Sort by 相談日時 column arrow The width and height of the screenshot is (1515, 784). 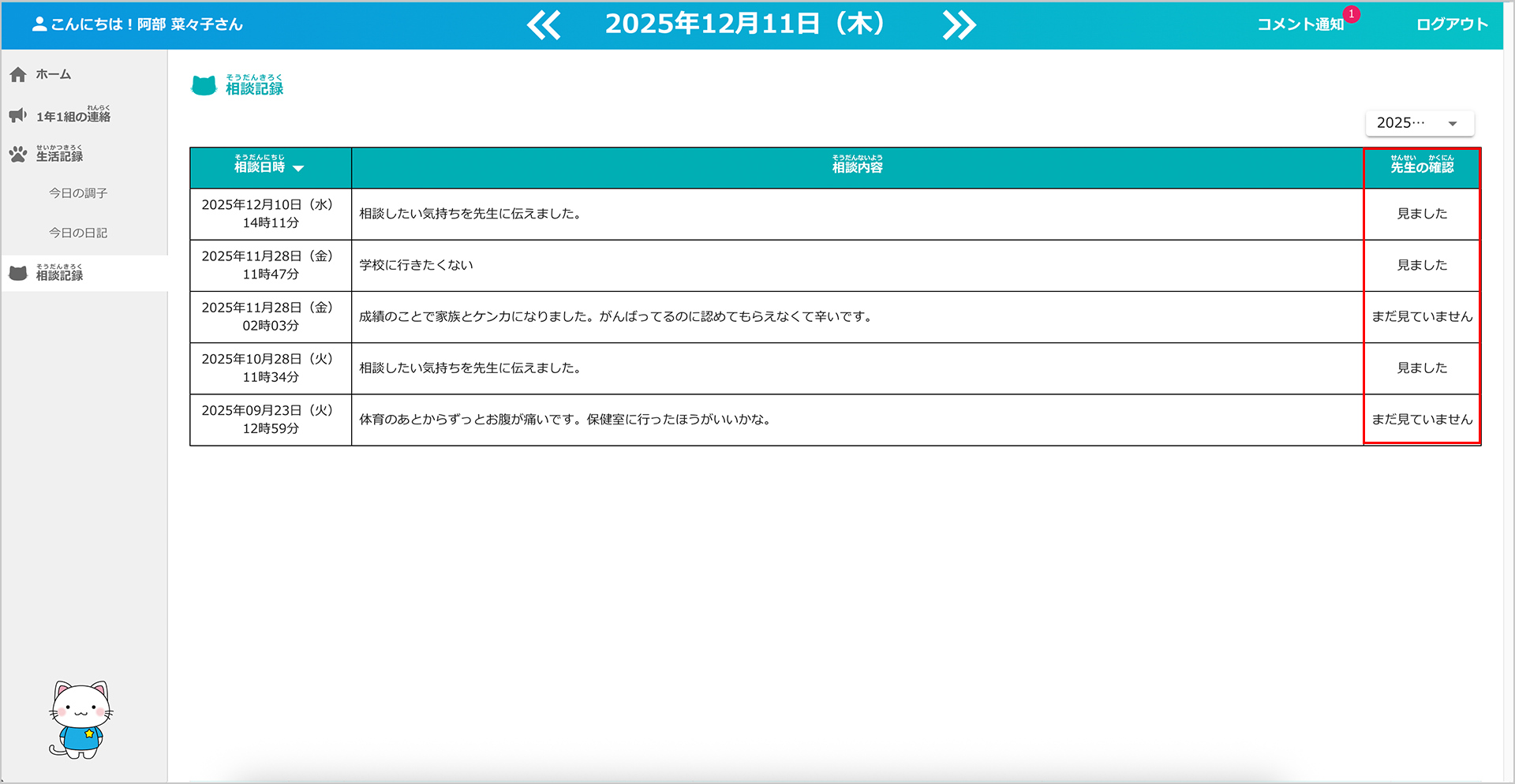298,168
